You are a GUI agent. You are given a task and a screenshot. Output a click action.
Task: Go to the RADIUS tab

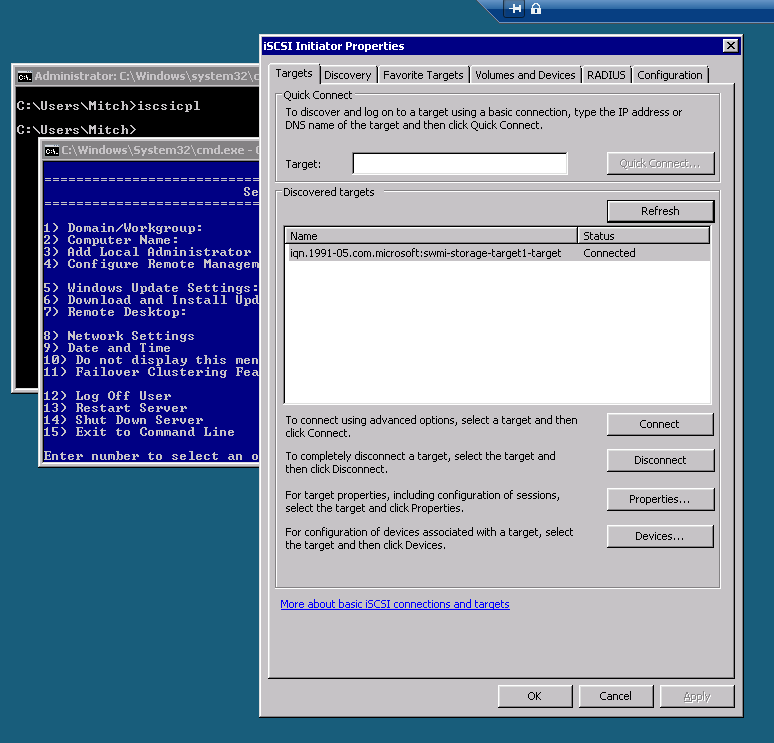point(606,75)
